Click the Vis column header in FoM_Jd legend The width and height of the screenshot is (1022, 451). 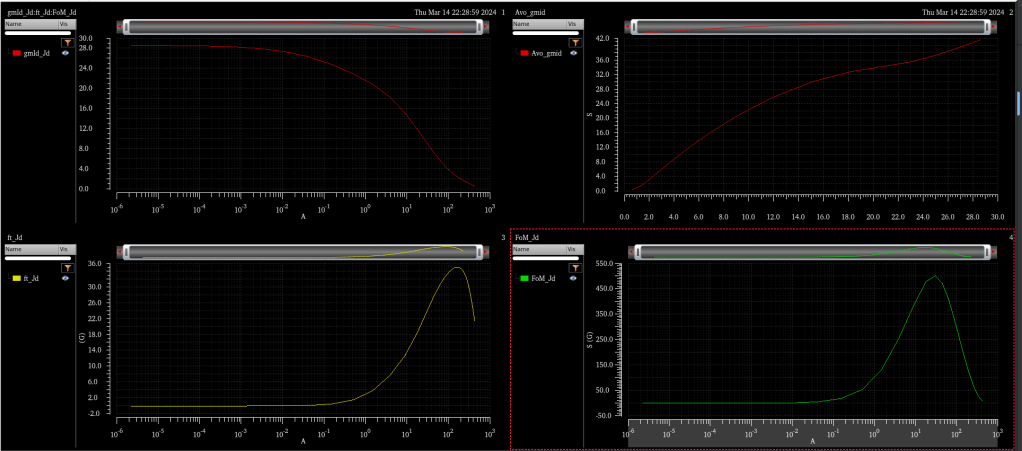click(571, 248)
